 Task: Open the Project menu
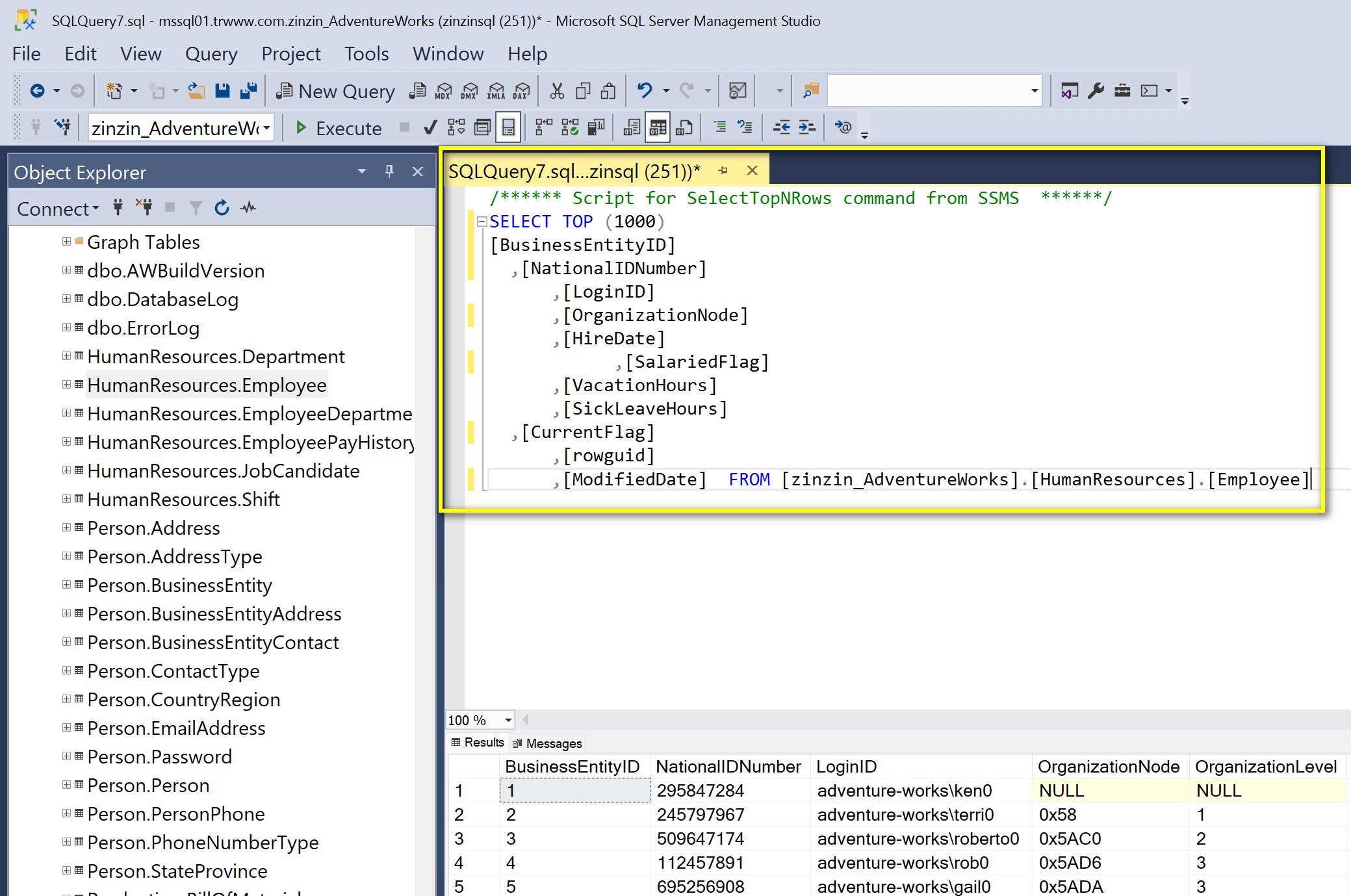290,54
